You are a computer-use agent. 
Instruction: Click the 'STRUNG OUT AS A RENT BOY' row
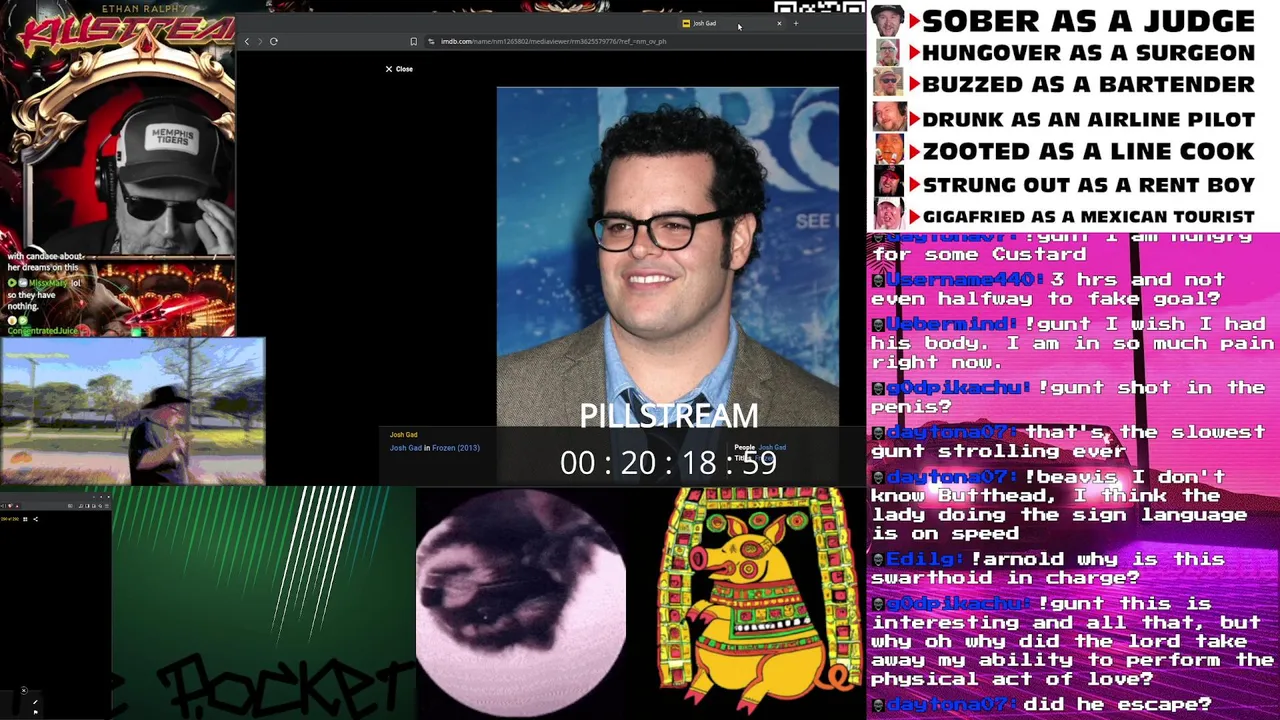pyautogui.click(x=1064, y=185)
